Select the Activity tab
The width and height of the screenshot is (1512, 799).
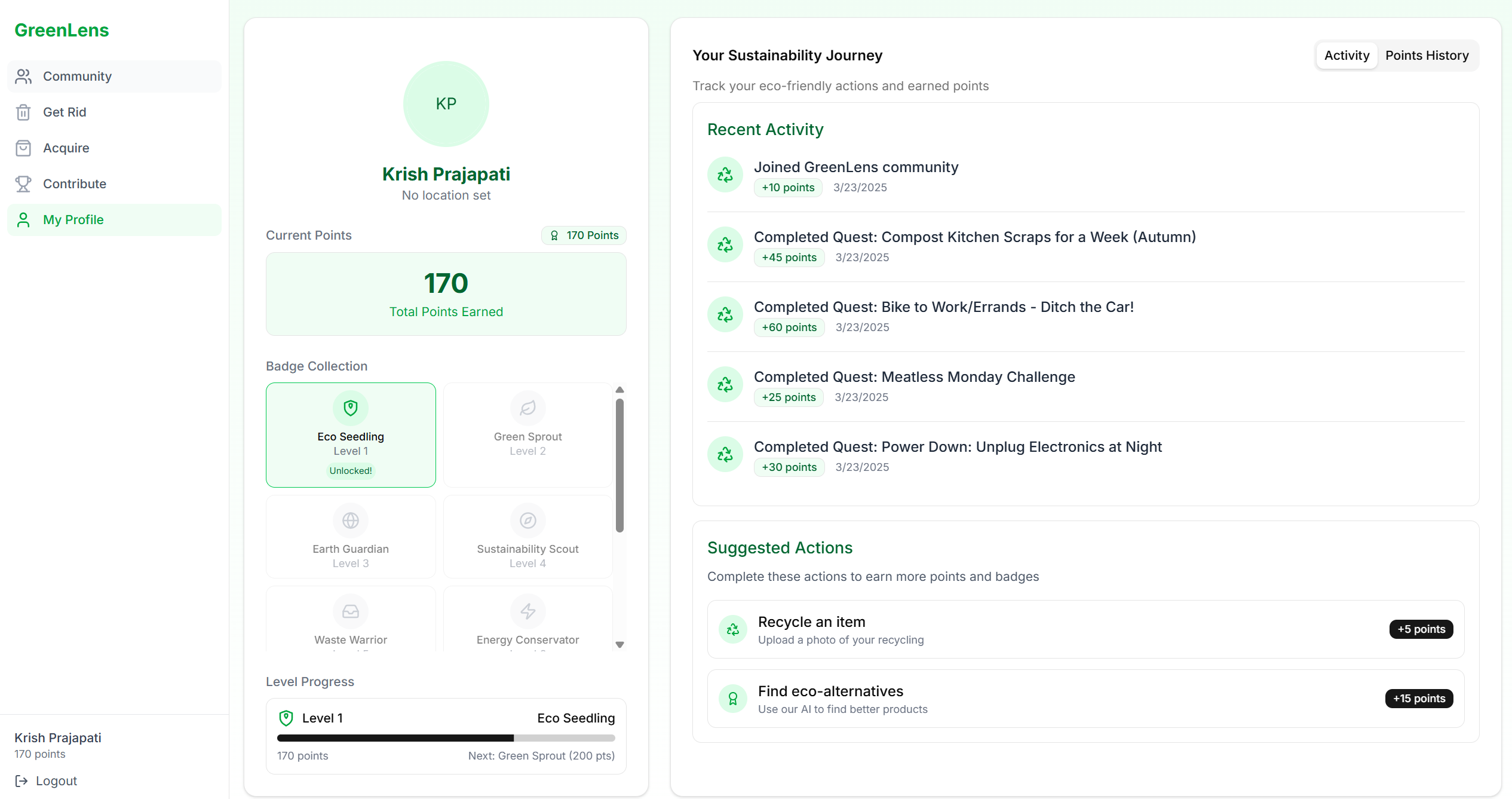pyautogui.click(x=1347, y=56)
